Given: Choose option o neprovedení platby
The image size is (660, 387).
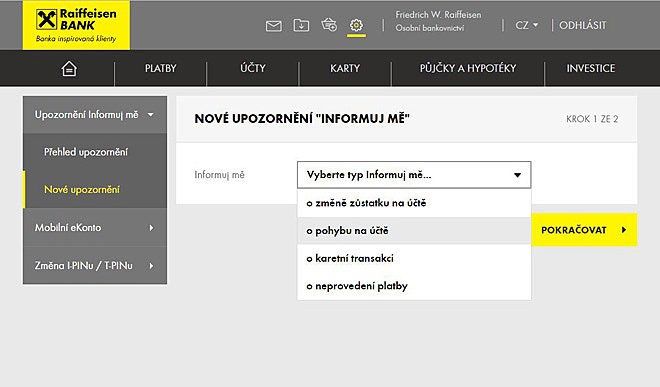Looking at the screenshot, I should (x=414, y=286).
